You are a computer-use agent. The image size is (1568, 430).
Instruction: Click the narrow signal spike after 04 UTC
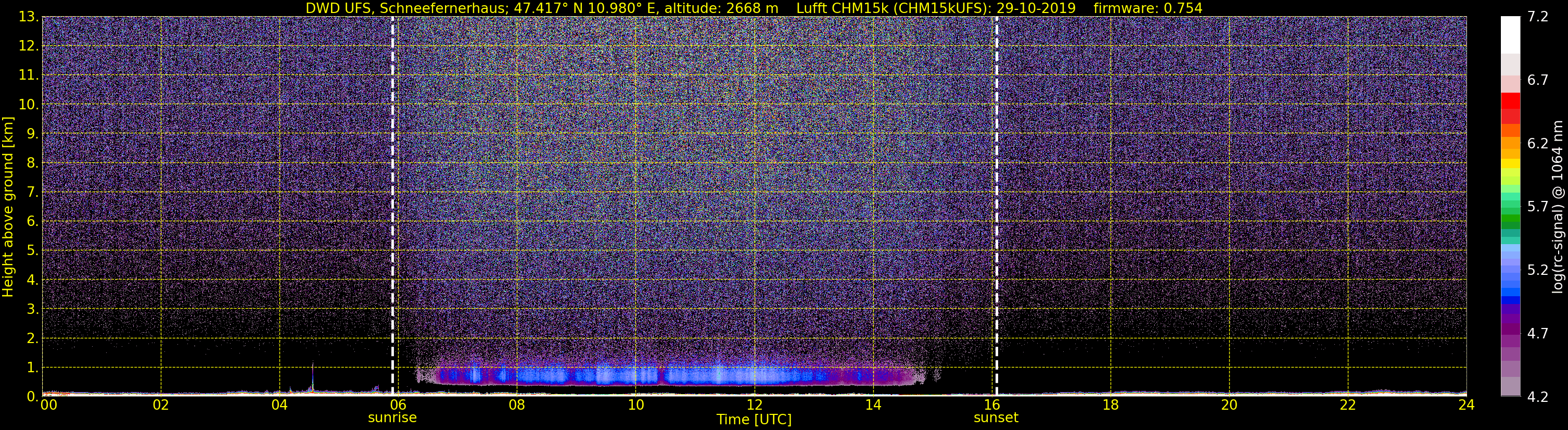pyautogui.click(x=312, y=377)
